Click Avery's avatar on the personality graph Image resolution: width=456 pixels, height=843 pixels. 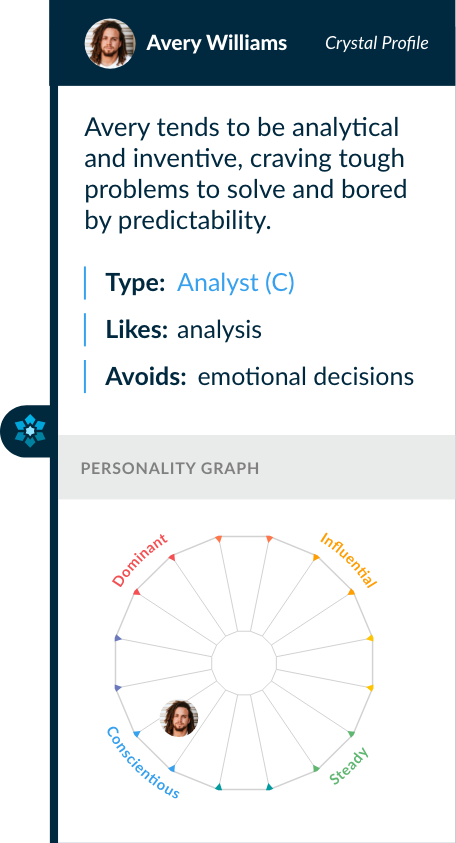click(x=179, y=718)
